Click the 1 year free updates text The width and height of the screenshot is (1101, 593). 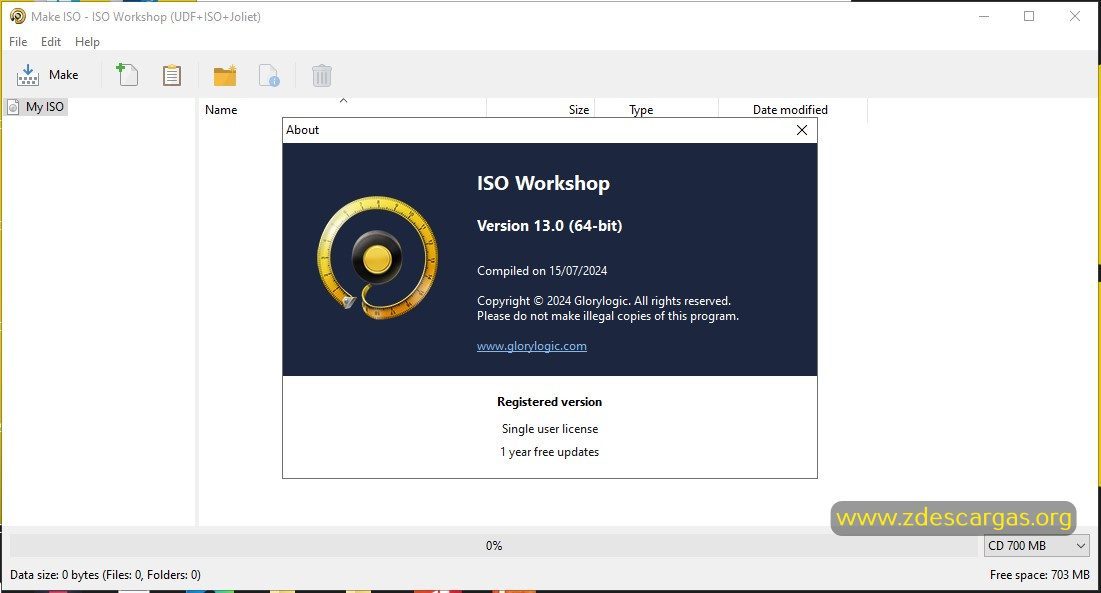pos(549,452)
